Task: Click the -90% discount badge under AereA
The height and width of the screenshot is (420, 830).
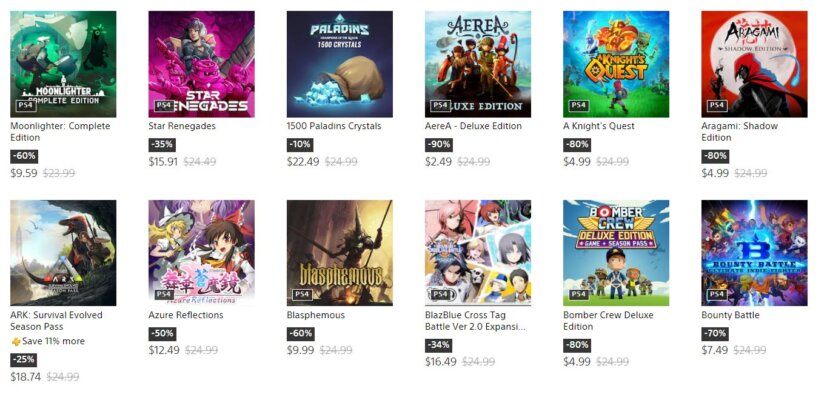Action: pos(438,144)
